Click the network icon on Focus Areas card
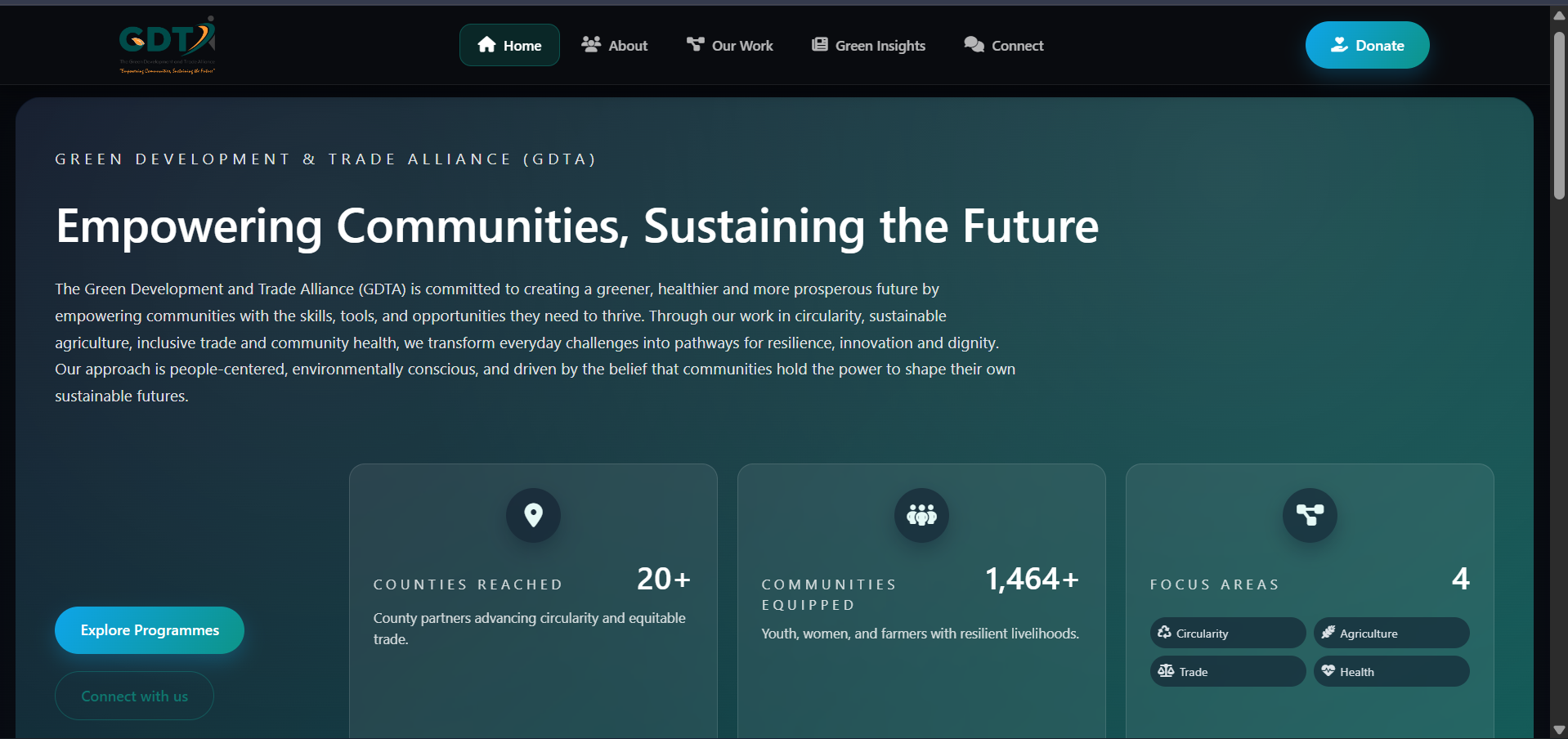This screenshot has width=1568, height=739. pyautogui.click(x=1309, y=515)
